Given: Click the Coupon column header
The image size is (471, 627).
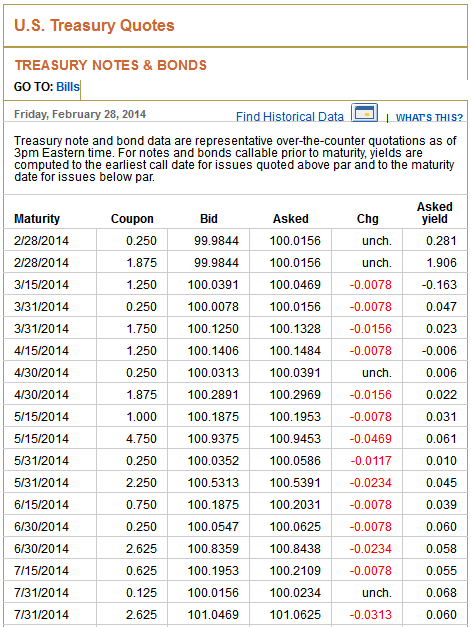Looking at the screenshot, I should point(132,219).
